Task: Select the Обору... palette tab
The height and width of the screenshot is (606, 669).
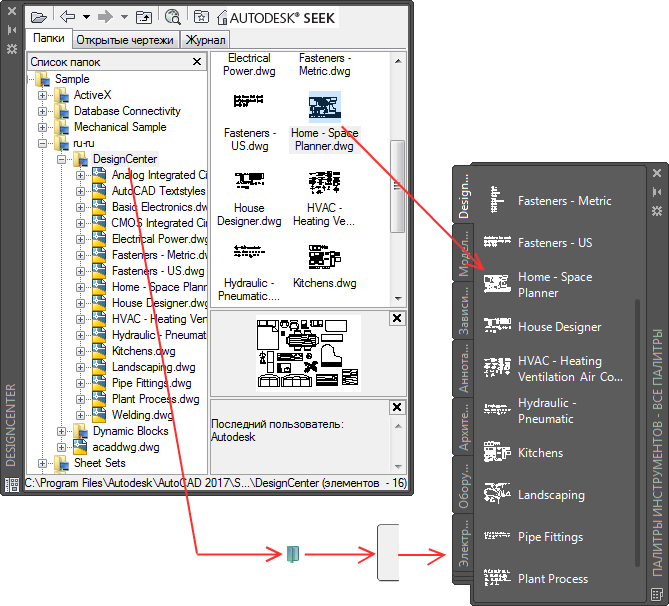Action: point(463,484)
